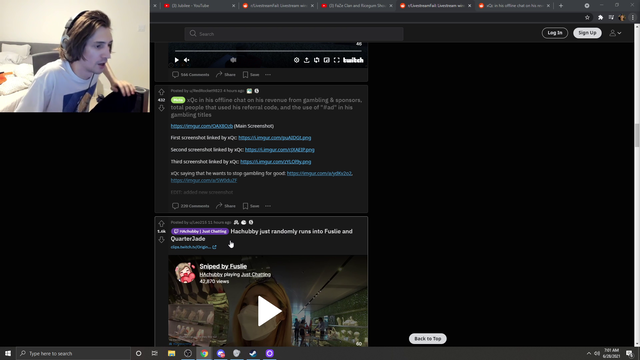This screenshot has width=640, height=360.
Task: Click the Chrome icon on the taskbar
Action: pyautogui.click(x=204, y=353)
